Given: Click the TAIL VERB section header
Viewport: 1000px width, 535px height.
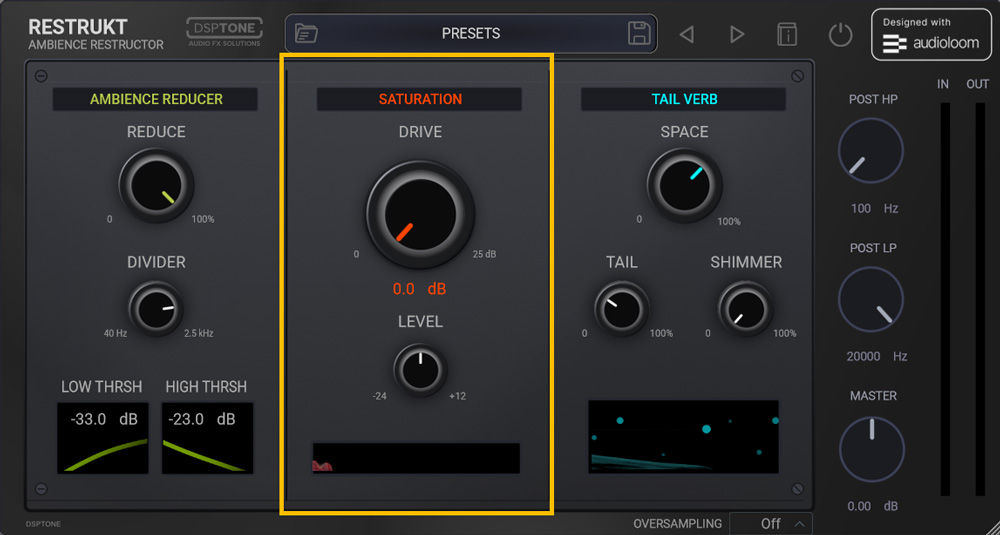Looking at the screenshot, I should tap(684, 99).
